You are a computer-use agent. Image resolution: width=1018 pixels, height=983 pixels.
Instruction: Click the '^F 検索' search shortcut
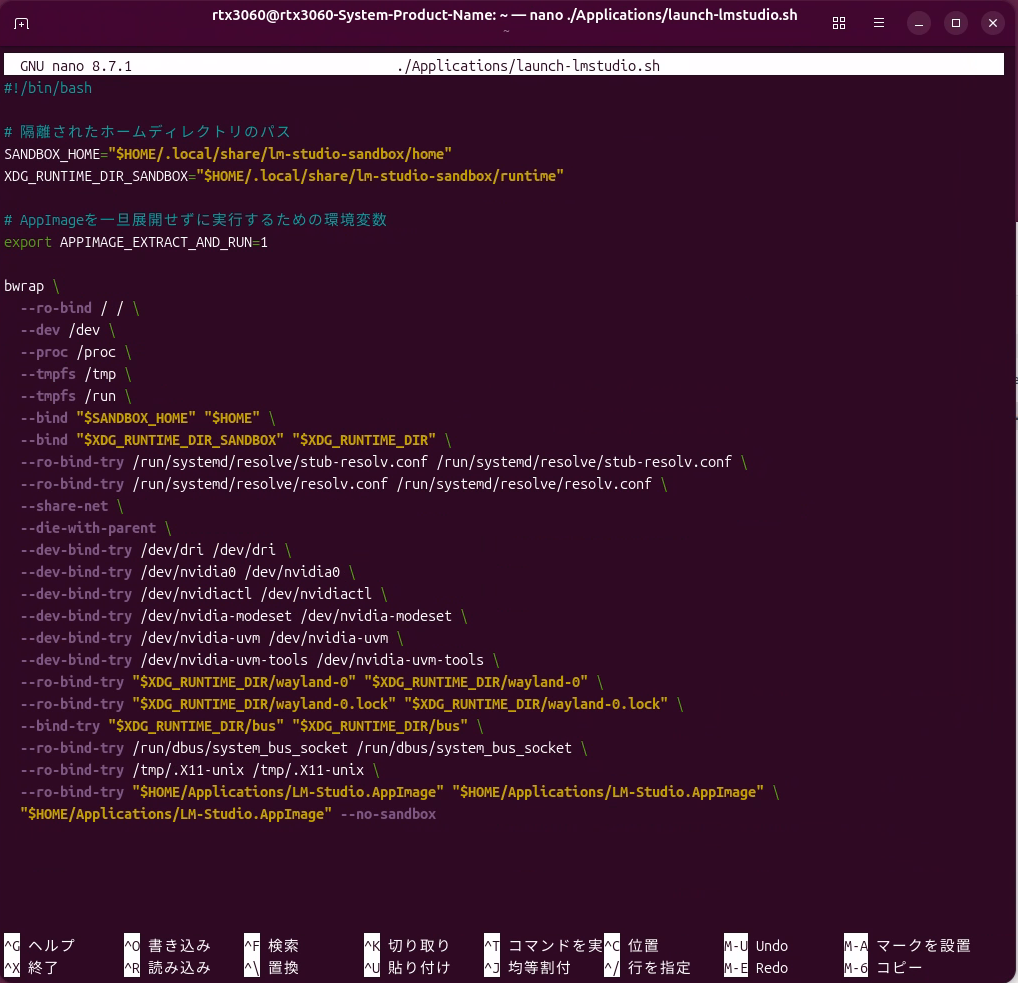[x=271, y=946]
